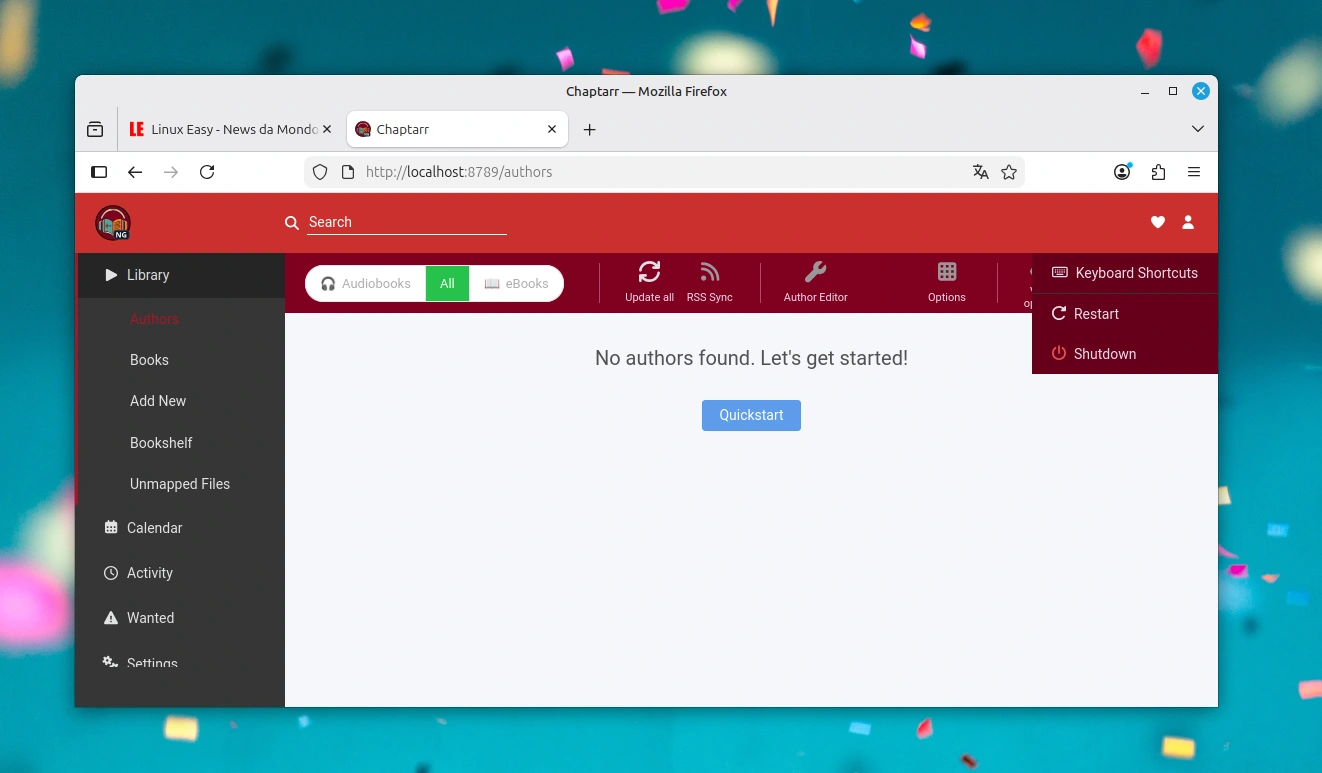
Task: Click the magnifier search icon
Action: tap(292, 222)
